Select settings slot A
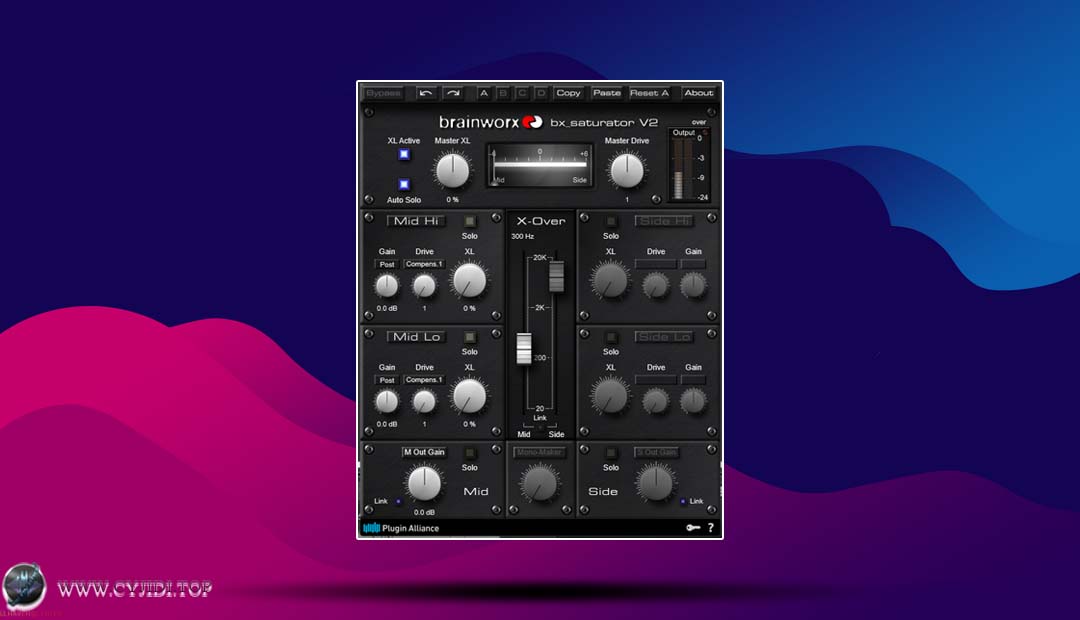This screenshot has width=1080, height=620. pos(484,93)
